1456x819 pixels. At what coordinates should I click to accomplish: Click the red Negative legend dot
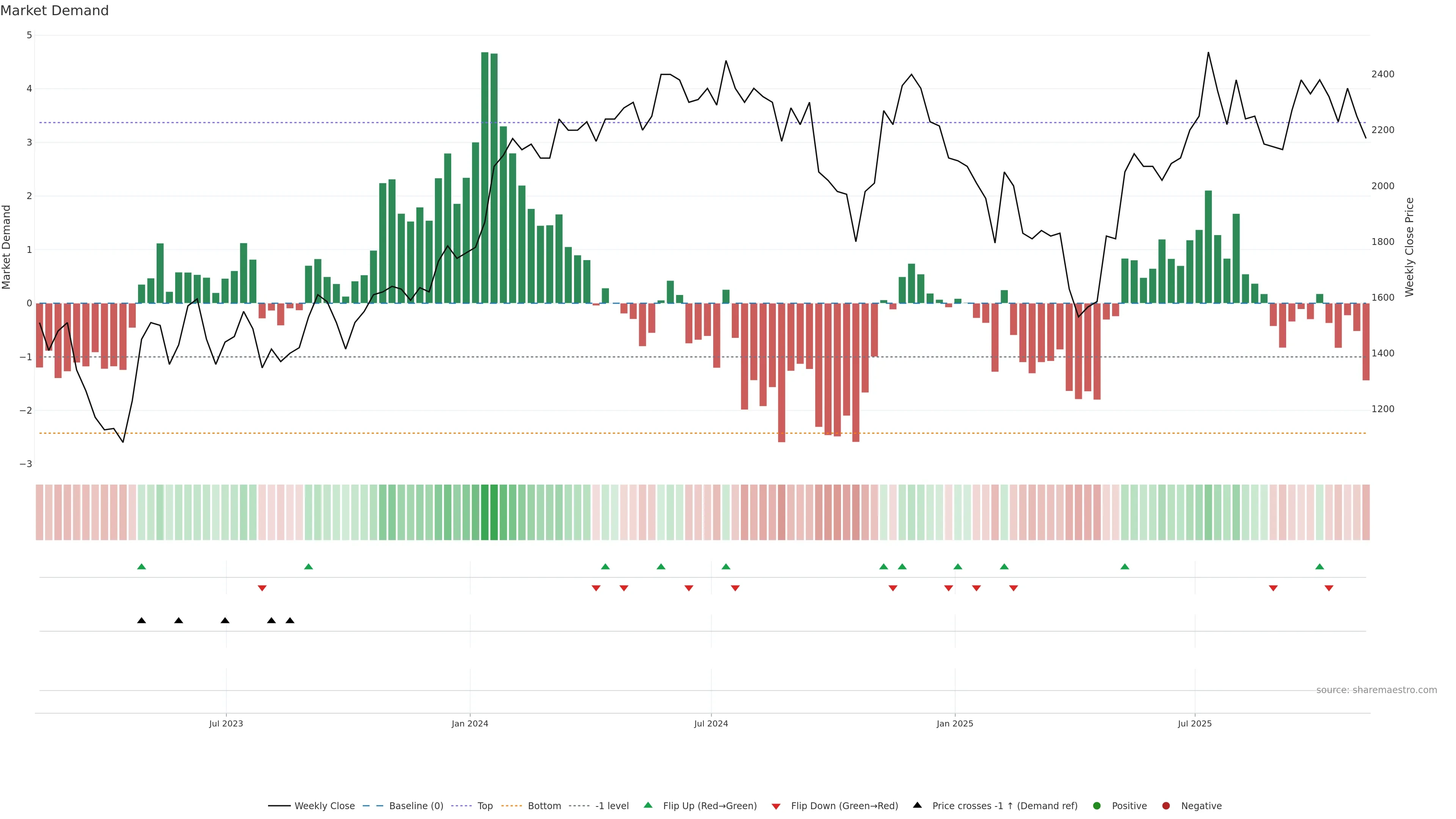pyautogui.click(x=1166, y=806)
